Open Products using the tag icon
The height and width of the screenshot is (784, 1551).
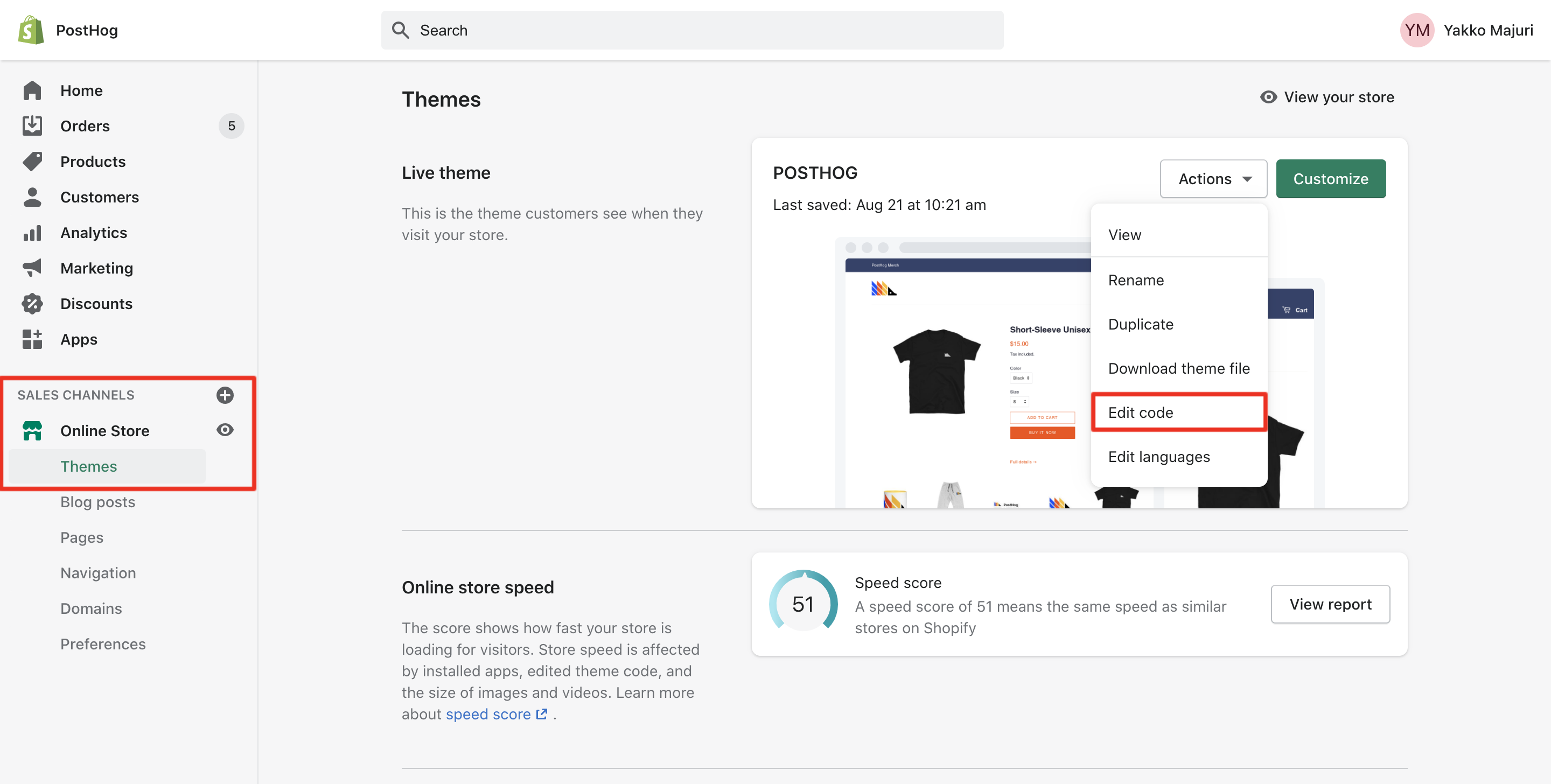point(32,161)
